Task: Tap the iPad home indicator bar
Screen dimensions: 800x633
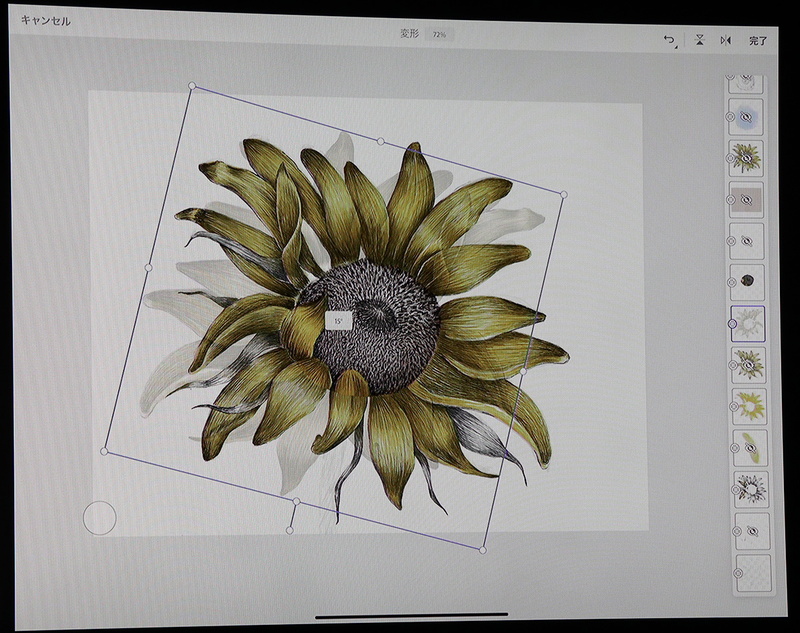Action: pos(411,616)
